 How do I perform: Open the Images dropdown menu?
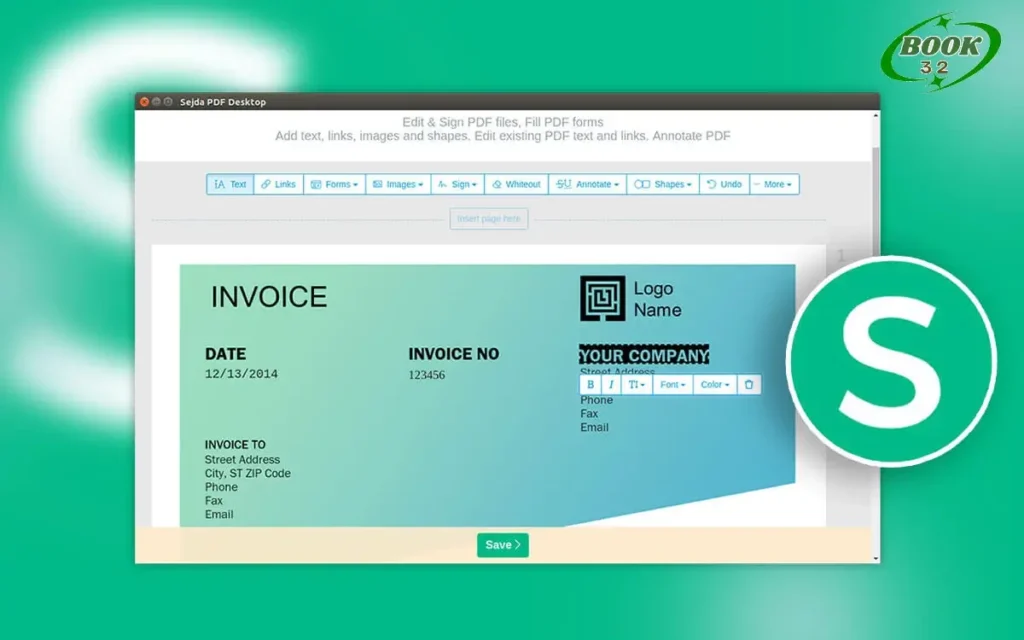[398, 184]
